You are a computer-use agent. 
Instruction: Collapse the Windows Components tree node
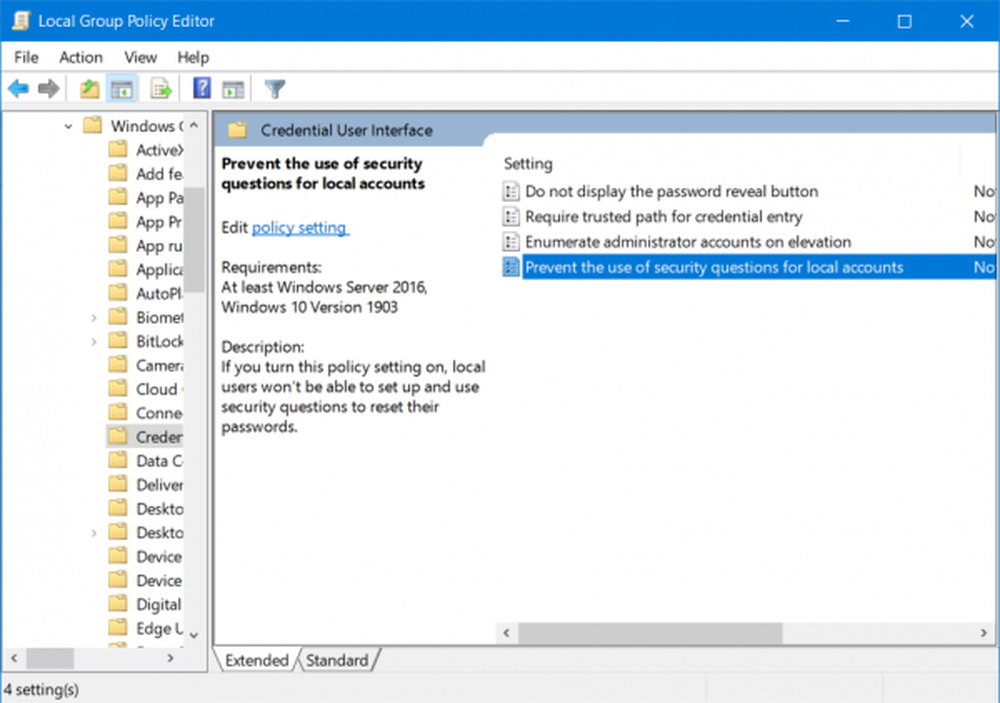(x=68, y=126)
